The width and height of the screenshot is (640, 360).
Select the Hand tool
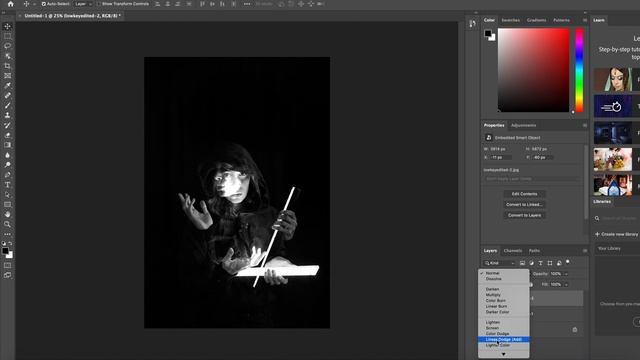pos(7,214)
